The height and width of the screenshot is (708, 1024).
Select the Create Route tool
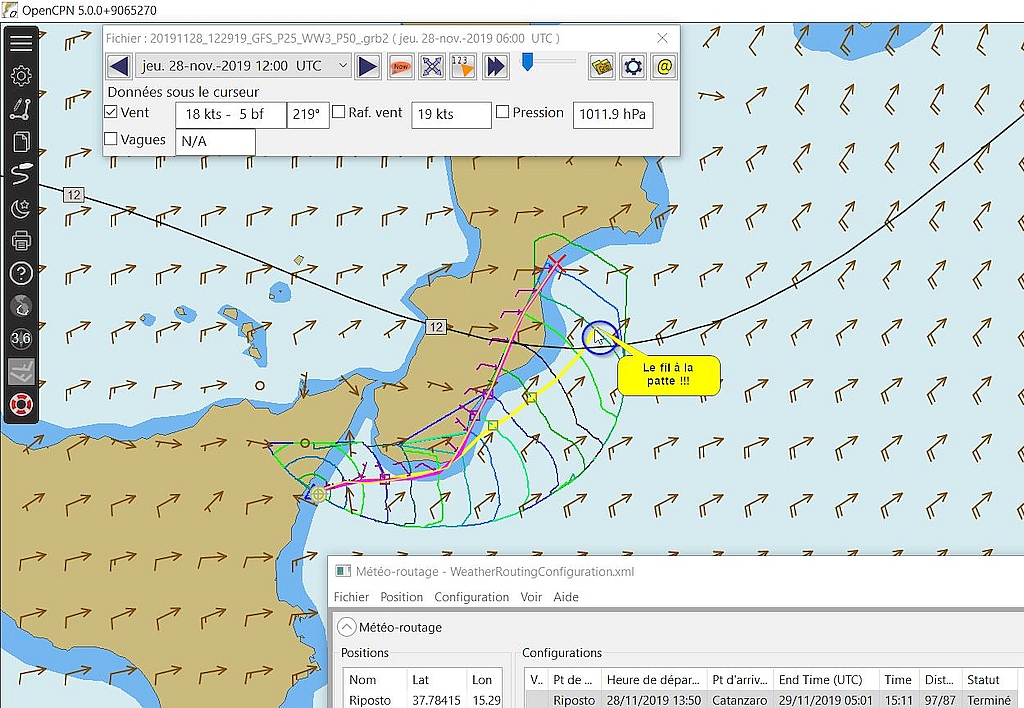21,109
